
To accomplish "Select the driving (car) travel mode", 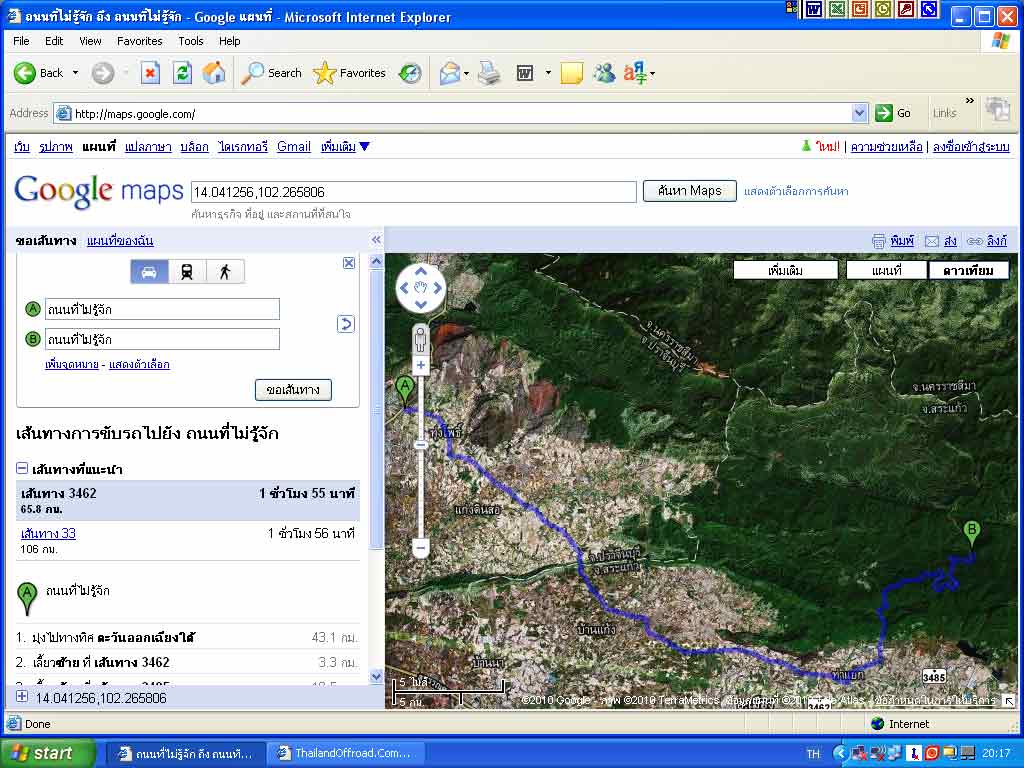I will point(149,272).
